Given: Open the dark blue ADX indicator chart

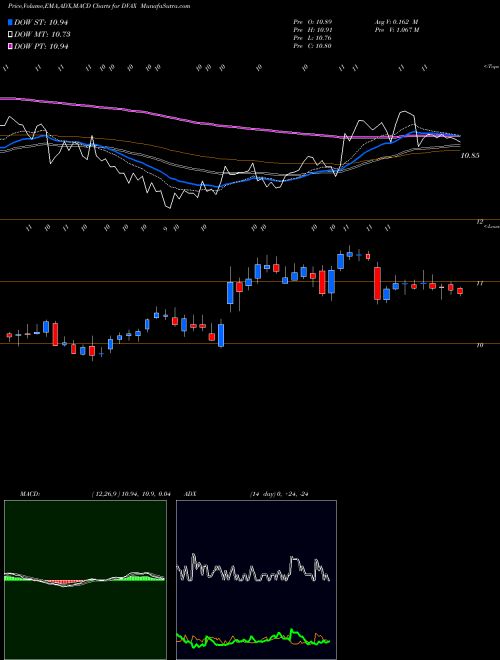Looking at the screenshot, I should pyautogui.click(x=256, y=580).
